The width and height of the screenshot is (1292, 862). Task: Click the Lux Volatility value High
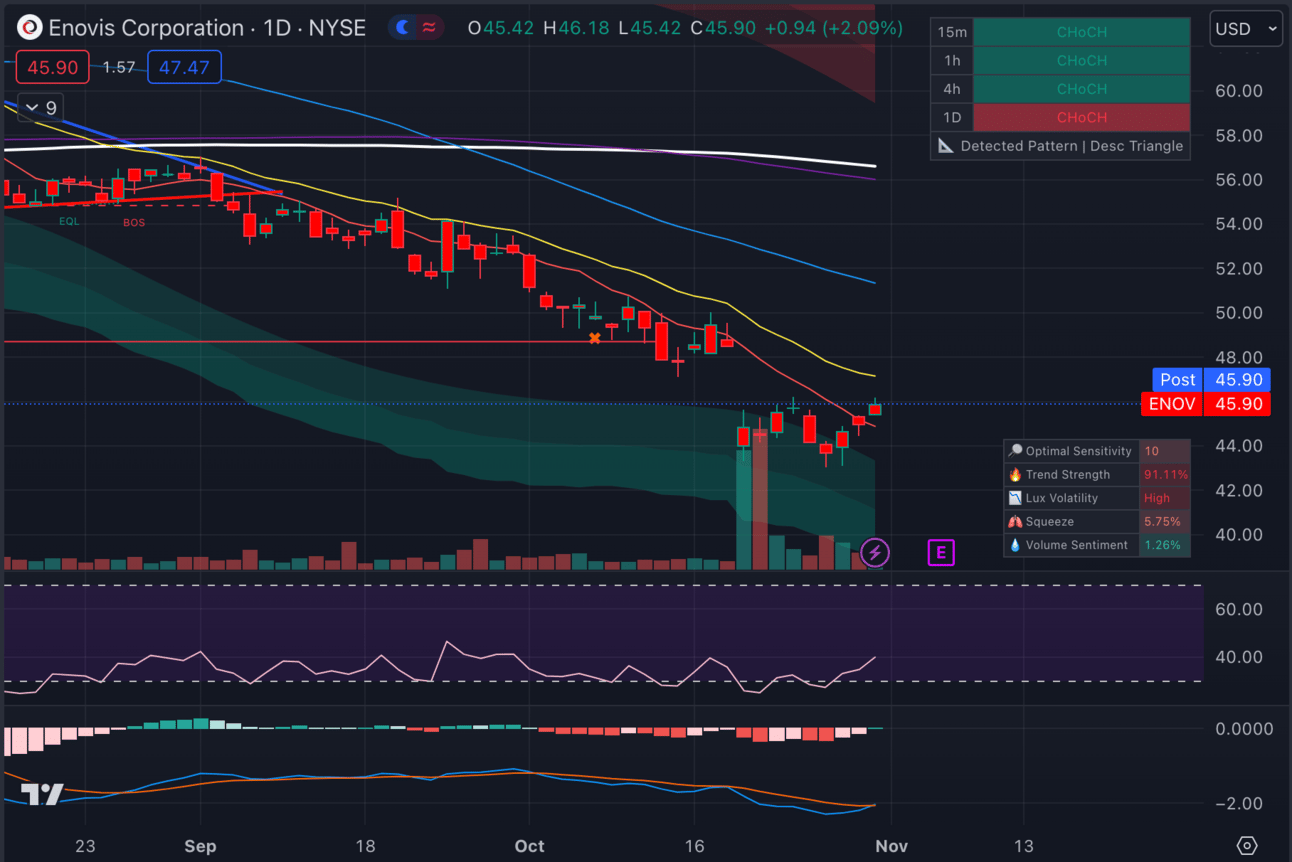point(1157,498)
